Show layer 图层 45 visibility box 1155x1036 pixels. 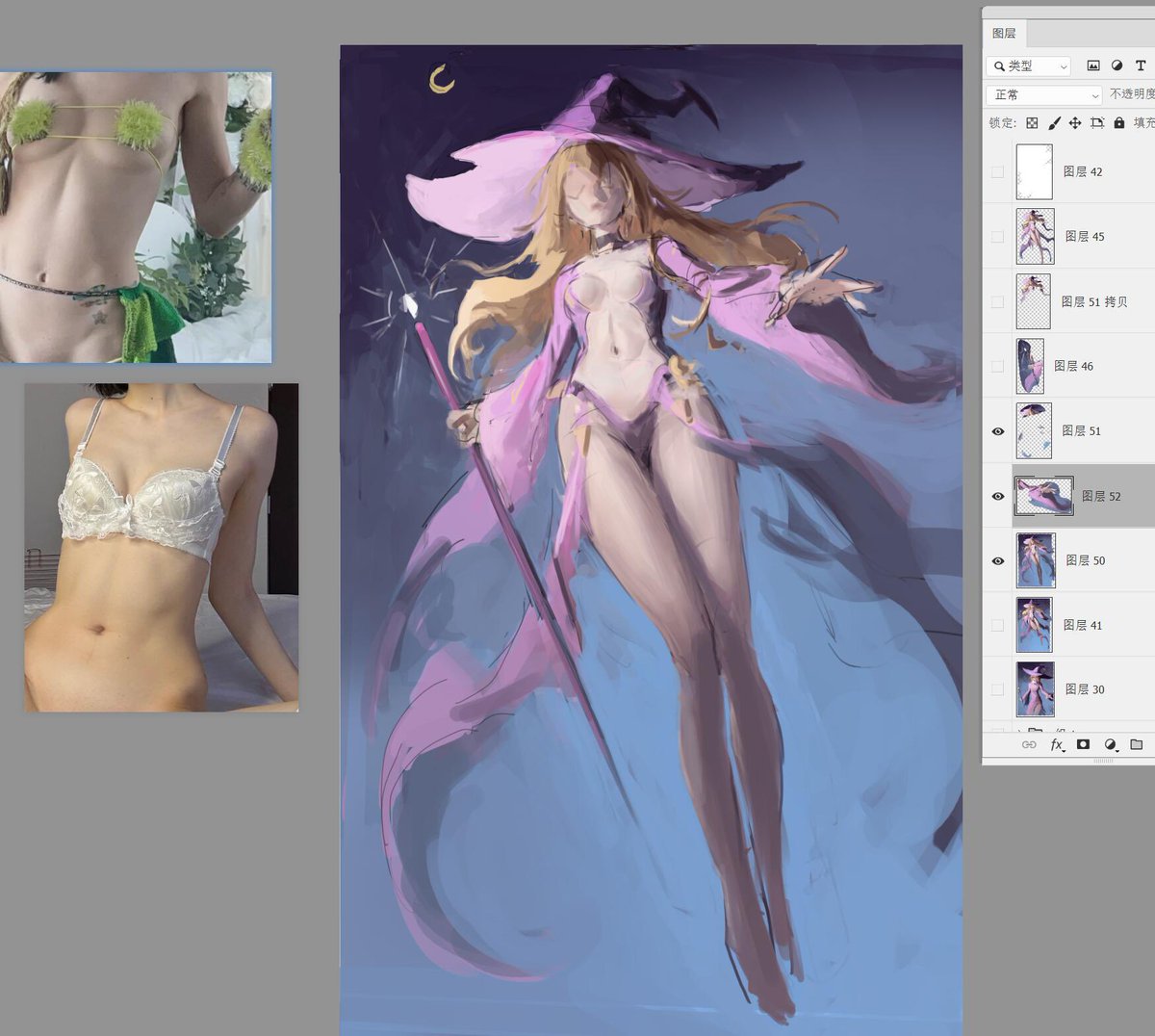(997, 236)
